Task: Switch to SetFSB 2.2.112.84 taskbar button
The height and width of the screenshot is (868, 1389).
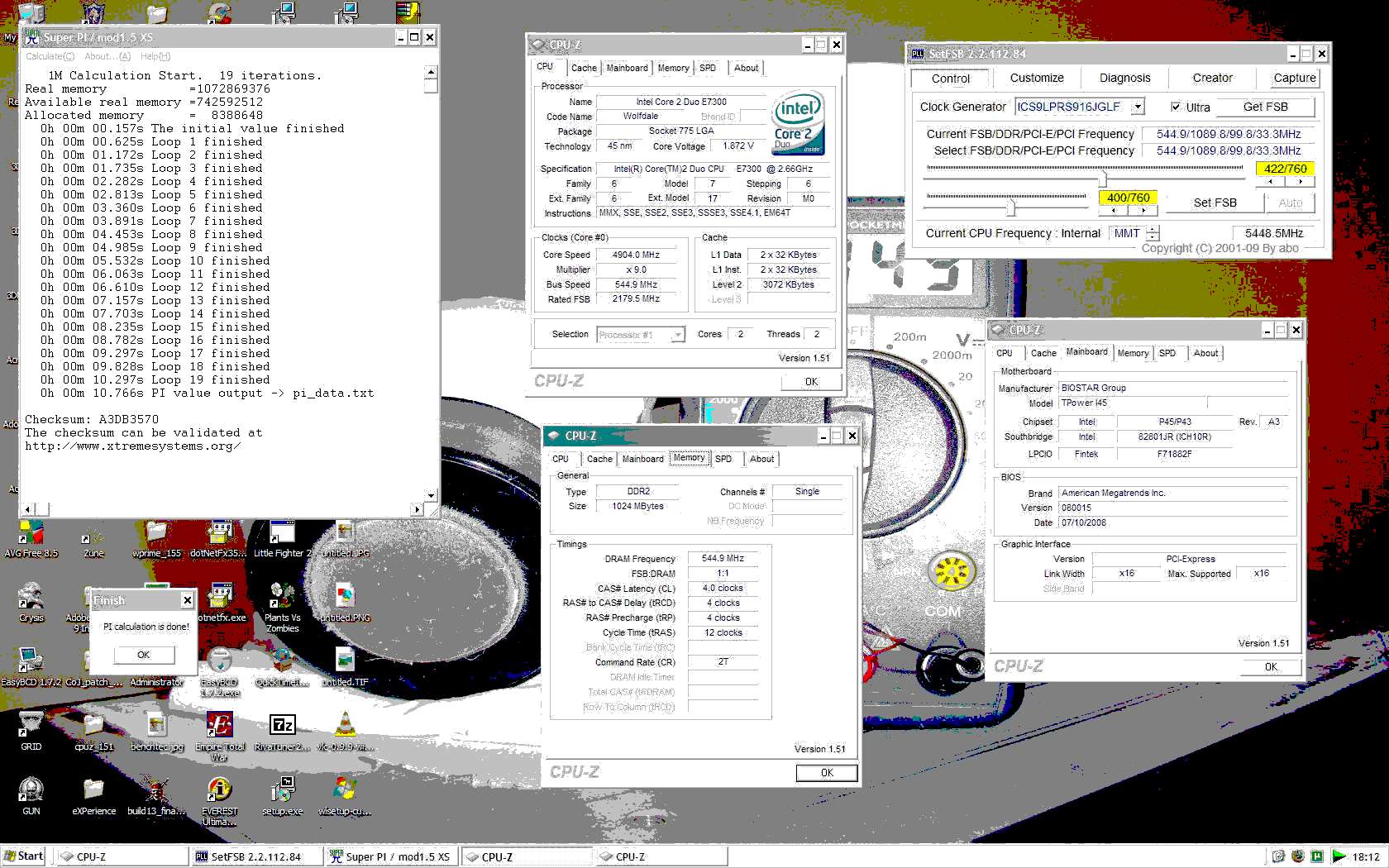Action: click(256, 856)
